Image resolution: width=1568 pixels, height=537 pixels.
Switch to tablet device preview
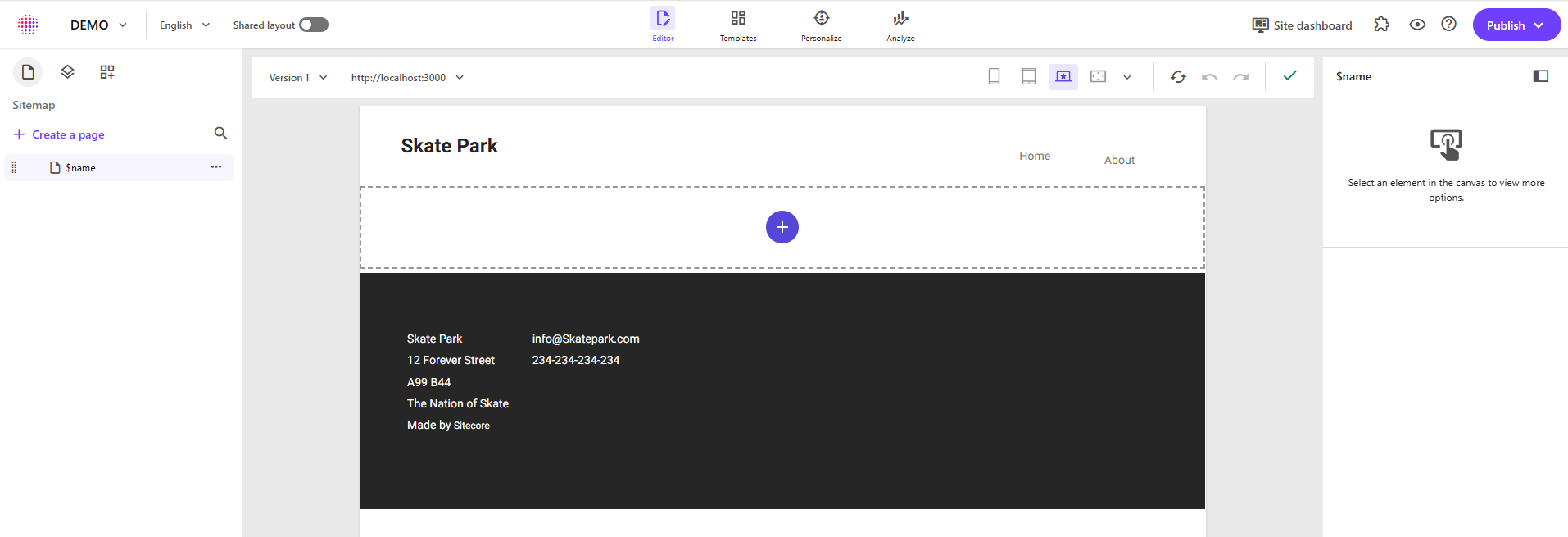1028,77
